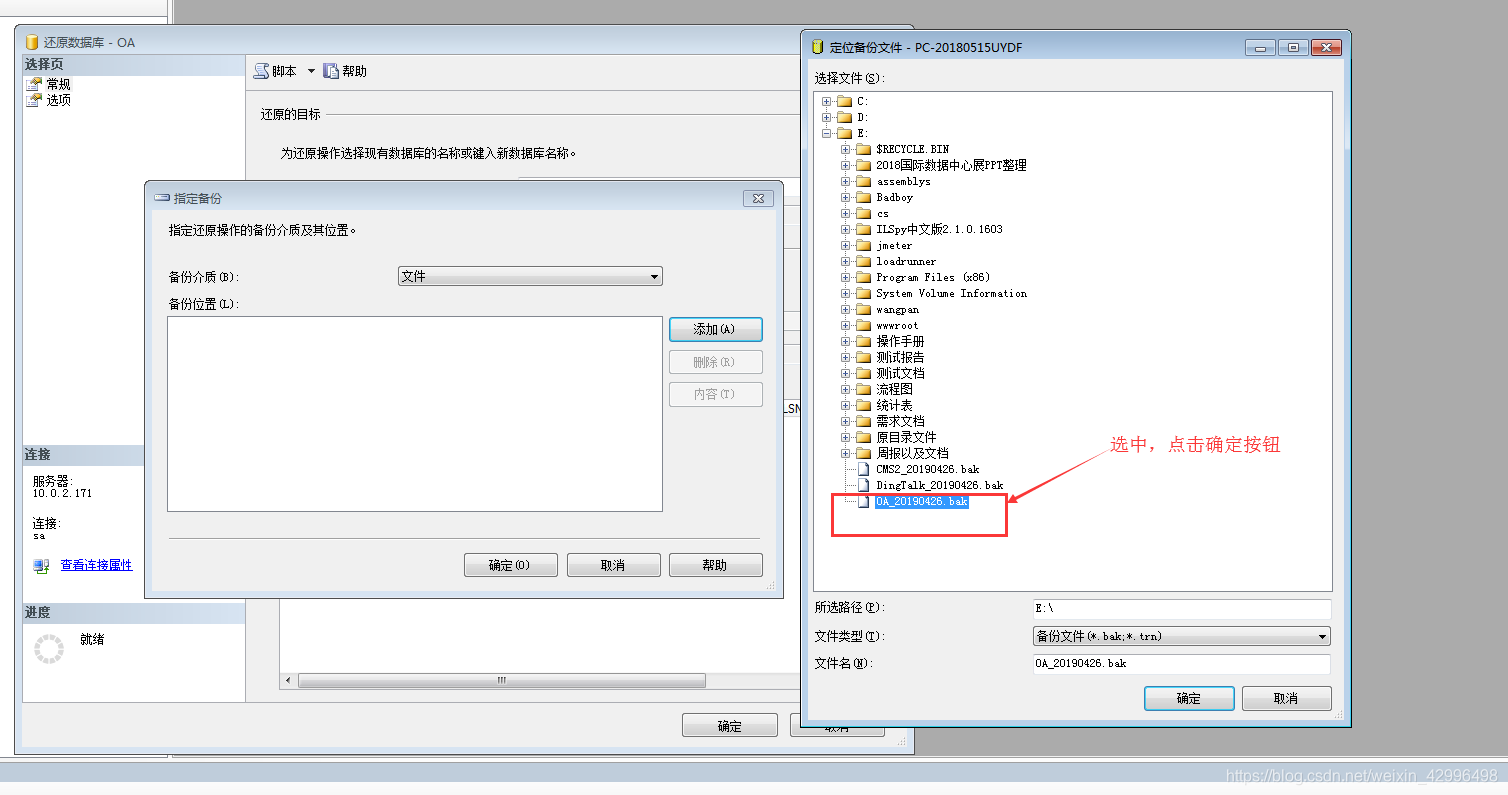
Task: Maximize the 定位备份文件 dialog
Action: 1293,47
